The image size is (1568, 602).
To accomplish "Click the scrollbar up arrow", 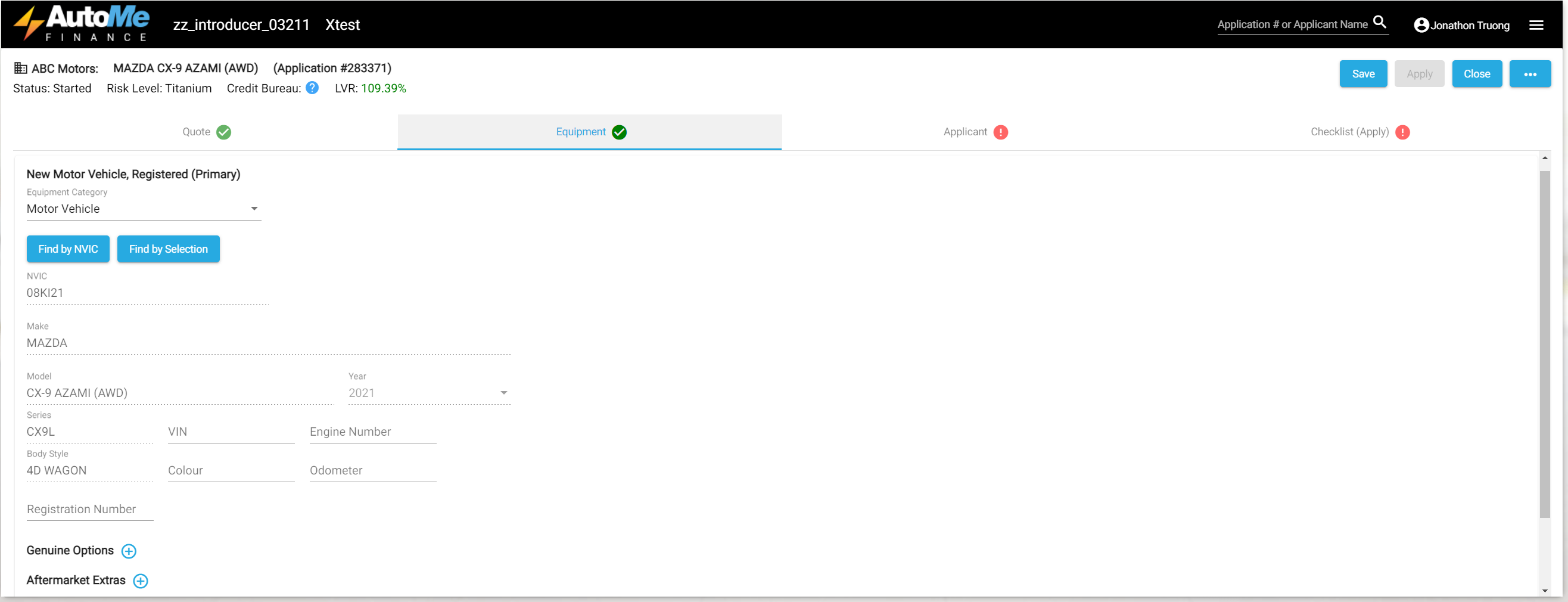I will click(1544, 159).
